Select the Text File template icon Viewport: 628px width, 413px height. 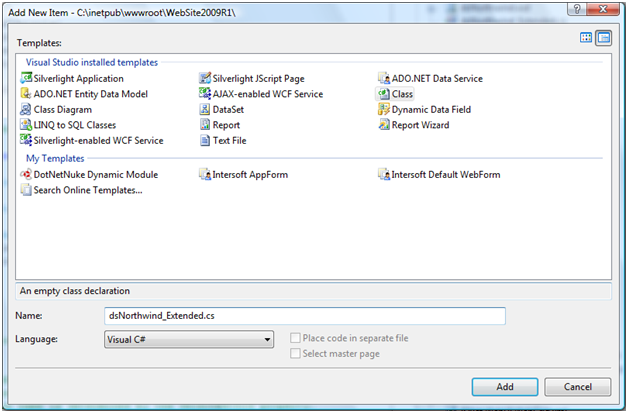205,140
